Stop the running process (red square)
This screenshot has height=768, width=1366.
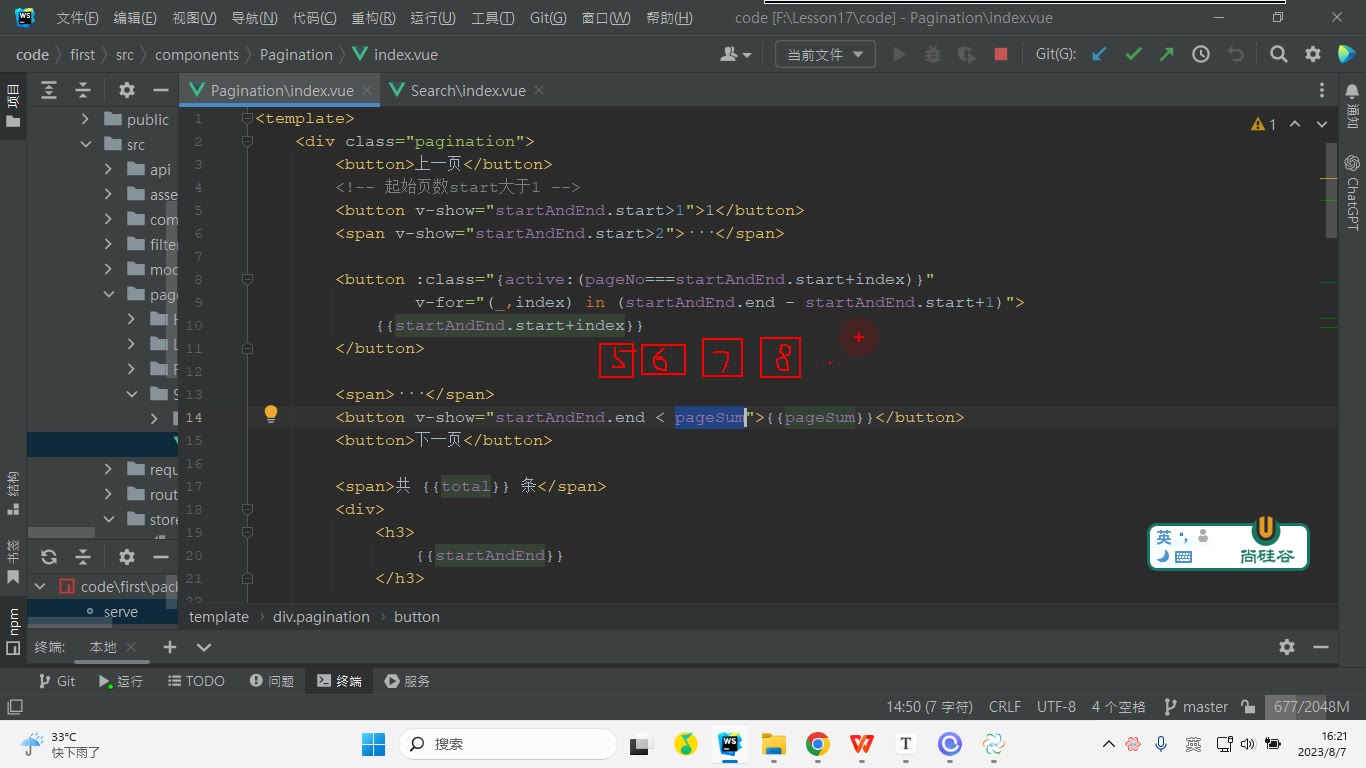(1000, 55)
